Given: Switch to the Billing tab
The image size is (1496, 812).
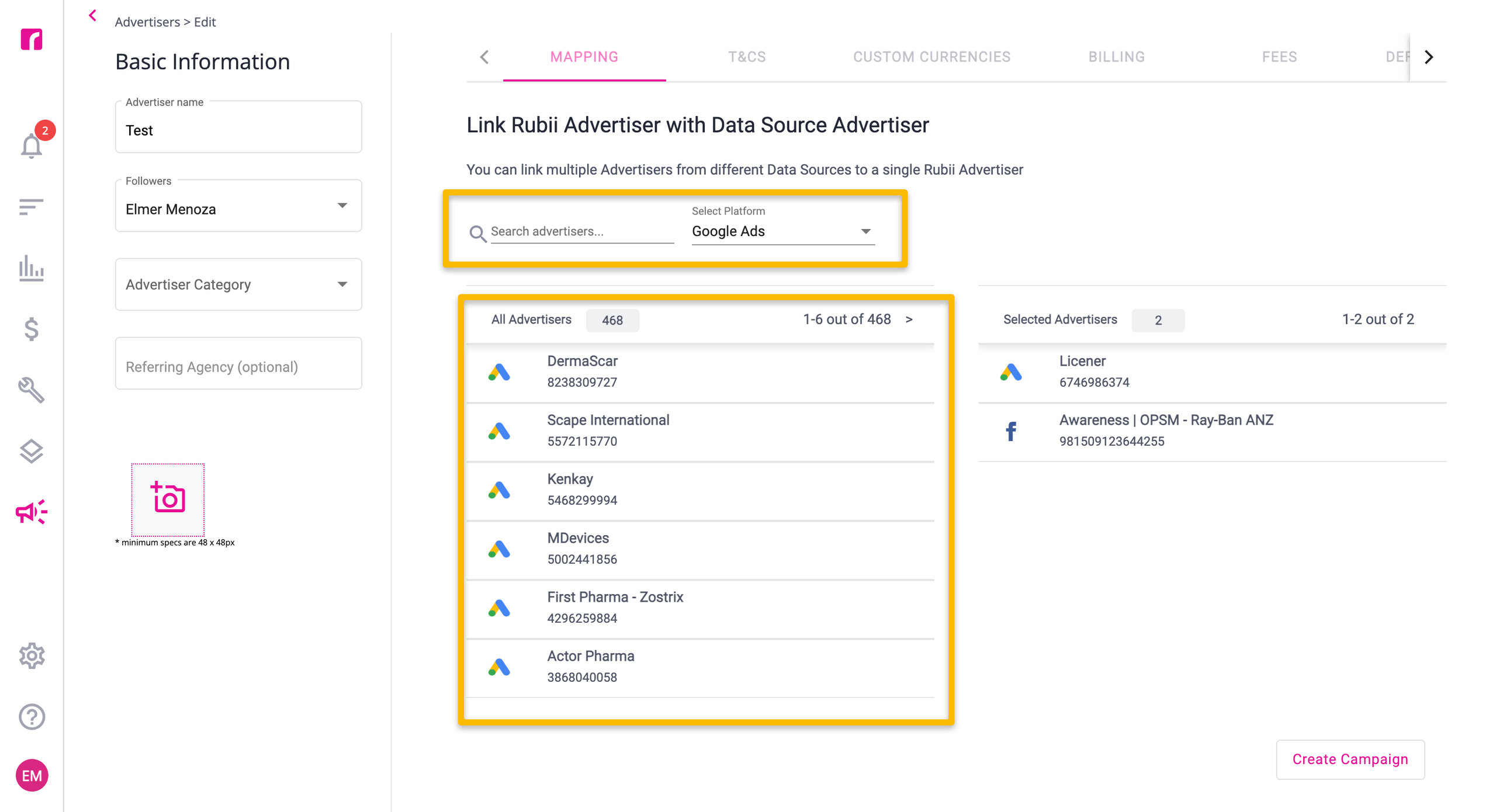Looking at the screenshot, I should pyautogui.click(x=1116, y=57).
